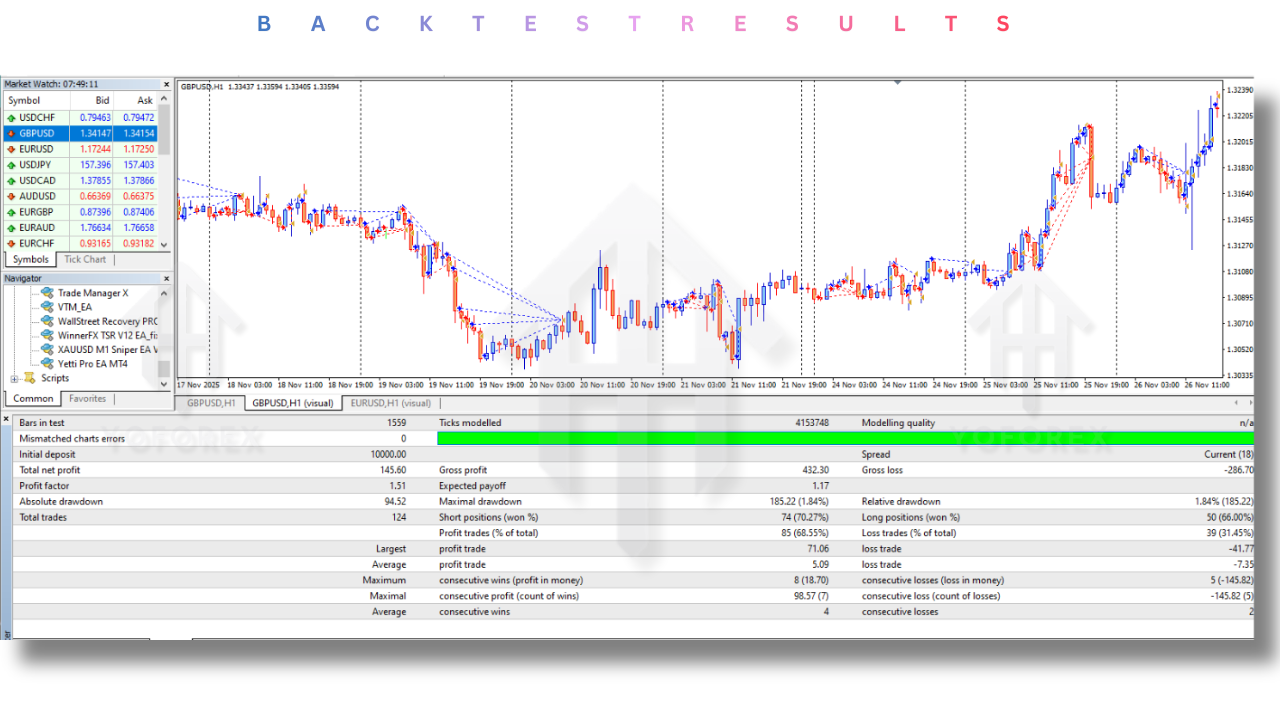Expand the Scripts tree node
The height and width of the screenshot is (720, 1280).
click(14, 378)
